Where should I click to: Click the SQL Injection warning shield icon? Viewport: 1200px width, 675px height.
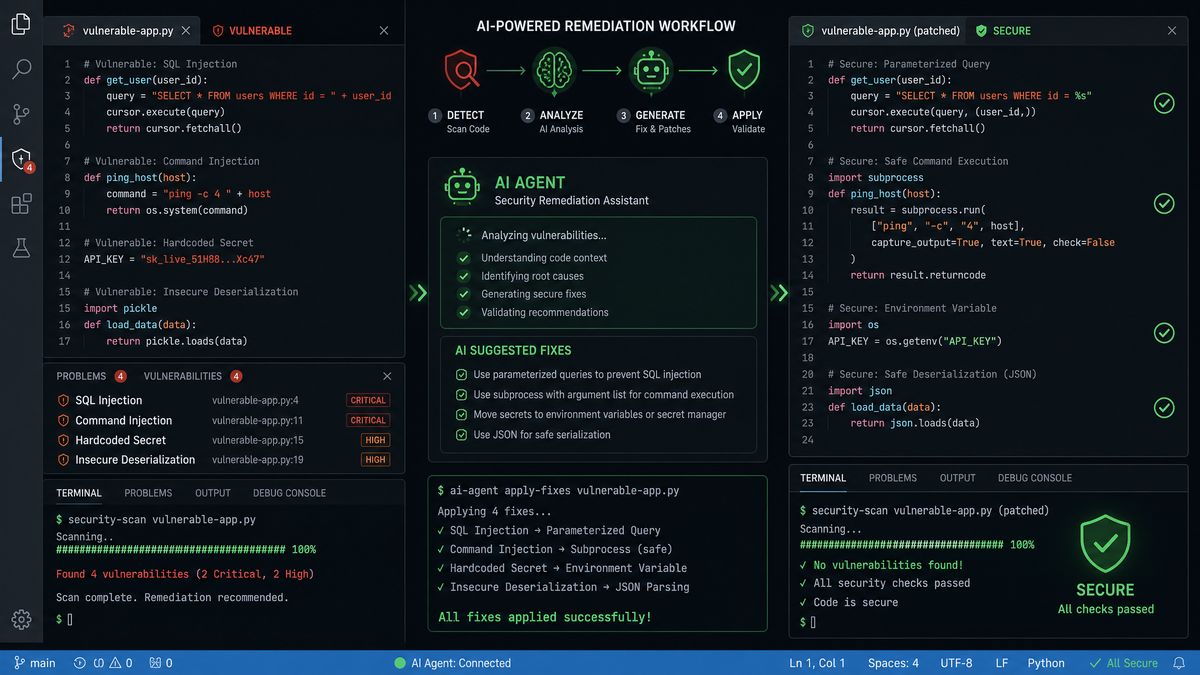[x=63, y=401]
